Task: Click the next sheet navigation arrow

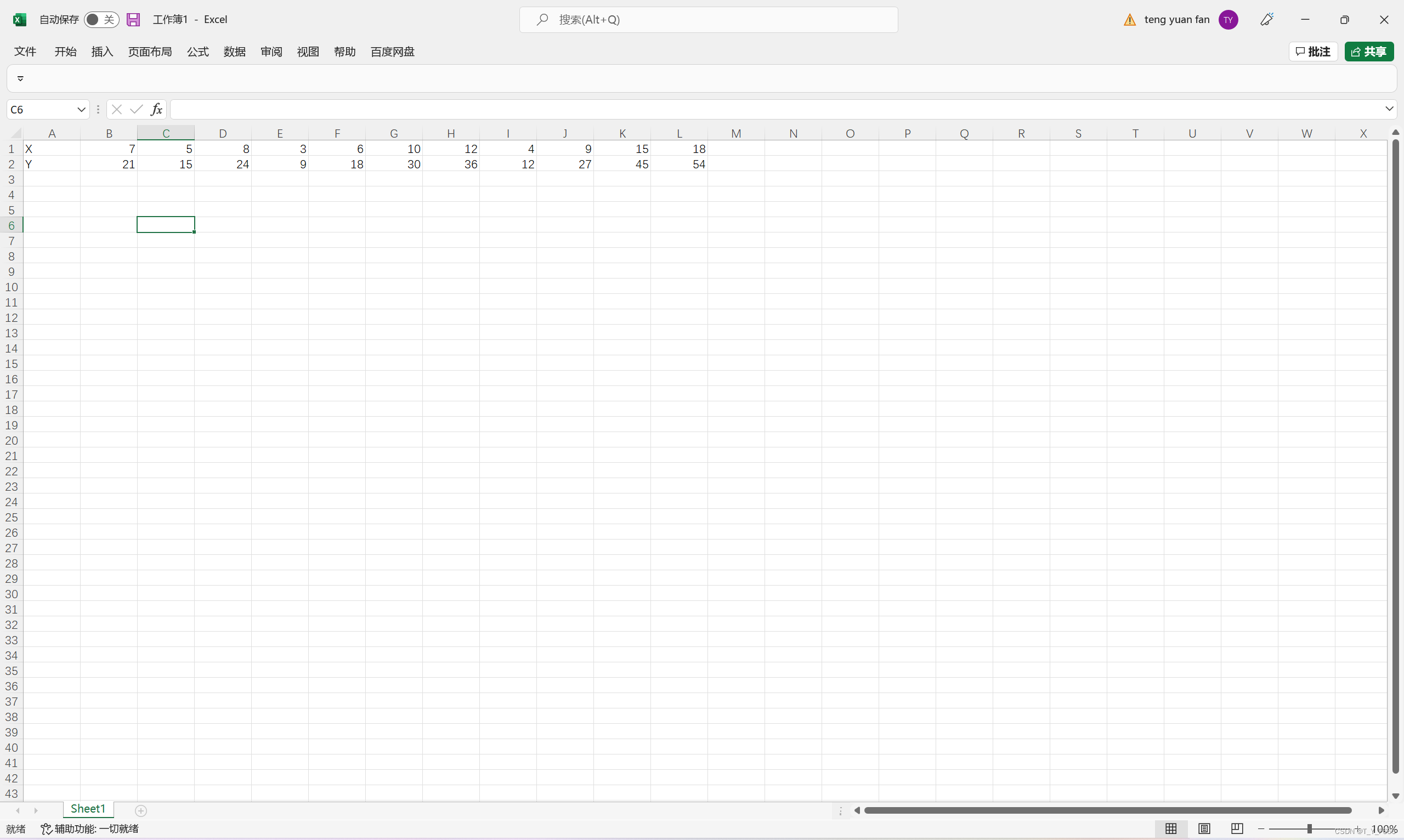Action: tap(36, 810)
